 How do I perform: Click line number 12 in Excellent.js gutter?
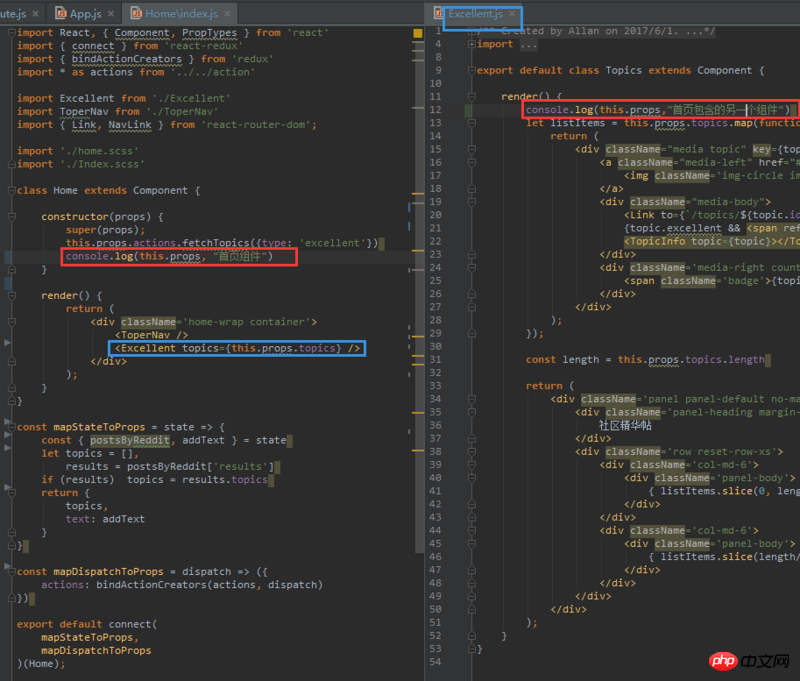point(435,110)
